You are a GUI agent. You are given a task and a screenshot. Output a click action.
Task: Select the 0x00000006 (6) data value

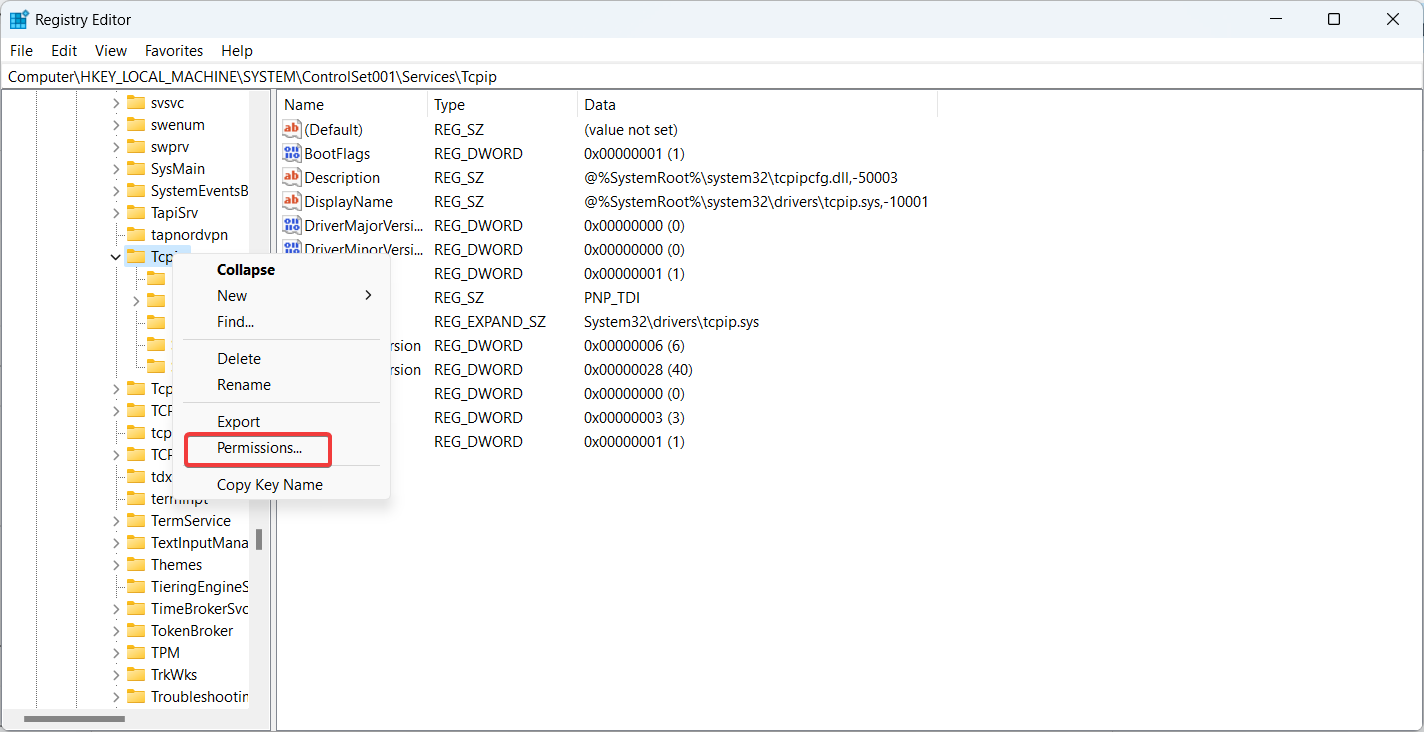pyautogui.click(x=634, y=345)
